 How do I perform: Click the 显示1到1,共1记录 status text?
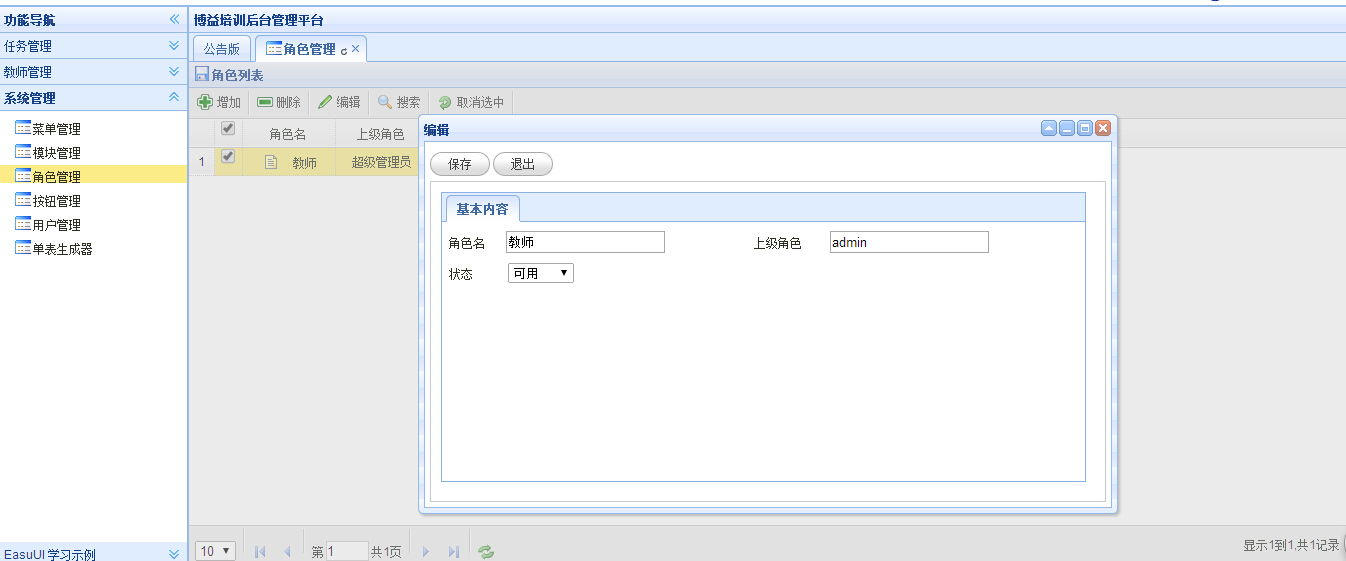point(1291,545)
